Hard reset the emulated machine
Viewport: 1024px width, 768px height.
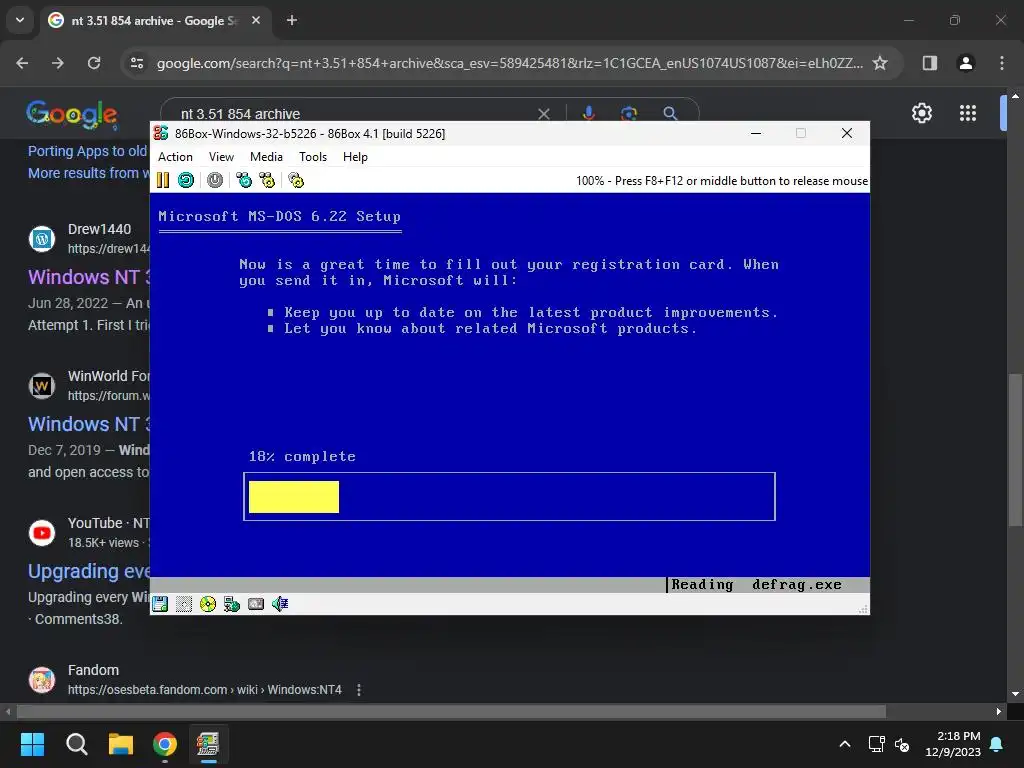tap(185, 180)
